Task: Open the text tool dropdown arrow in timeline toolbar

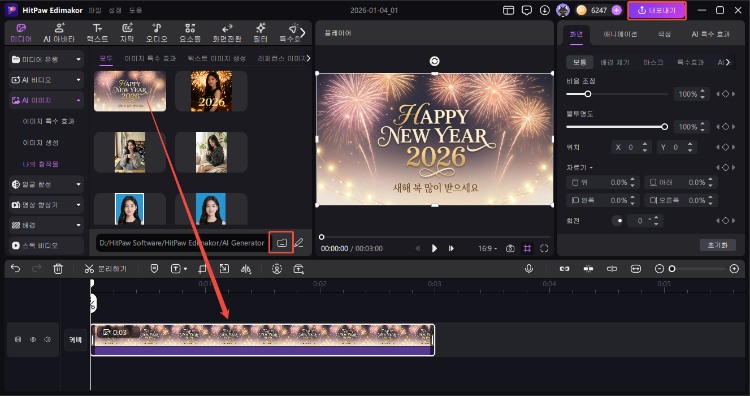Action: (185, 269)
